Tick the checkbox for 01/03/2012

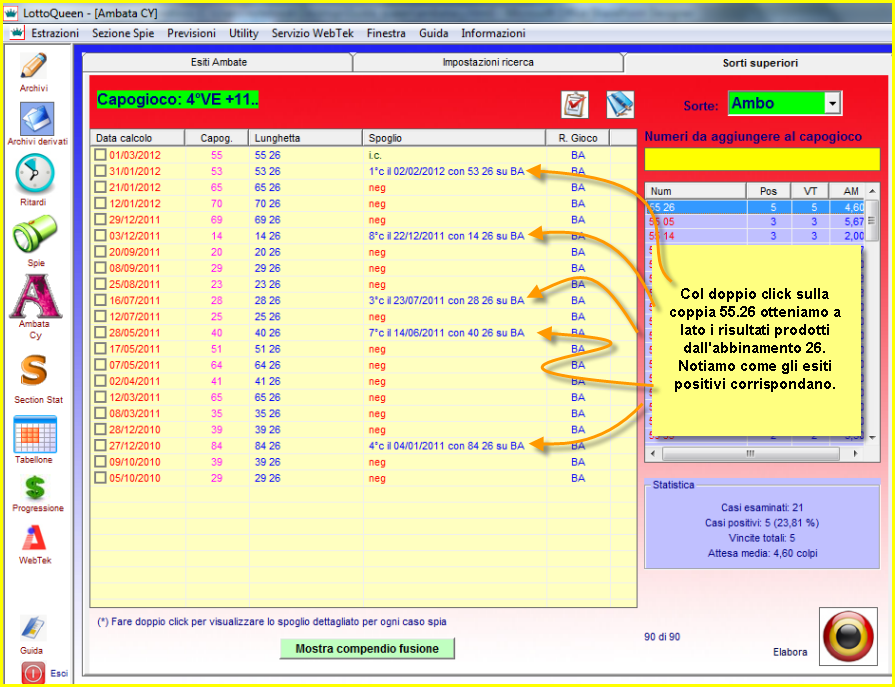click(100, 155)
